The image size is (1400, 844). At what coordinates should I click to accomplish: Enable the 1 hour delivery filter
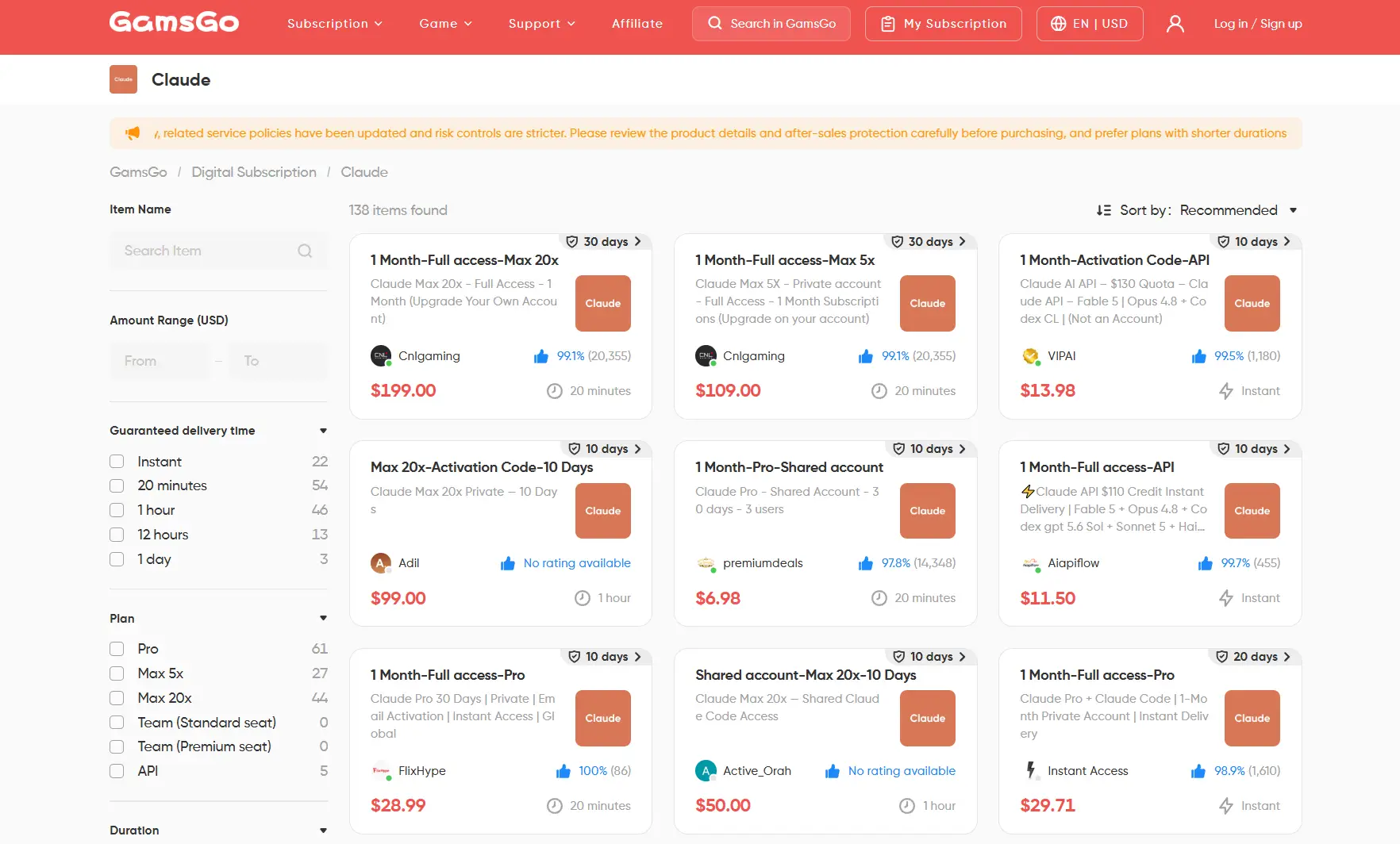(x=117, y=510)
